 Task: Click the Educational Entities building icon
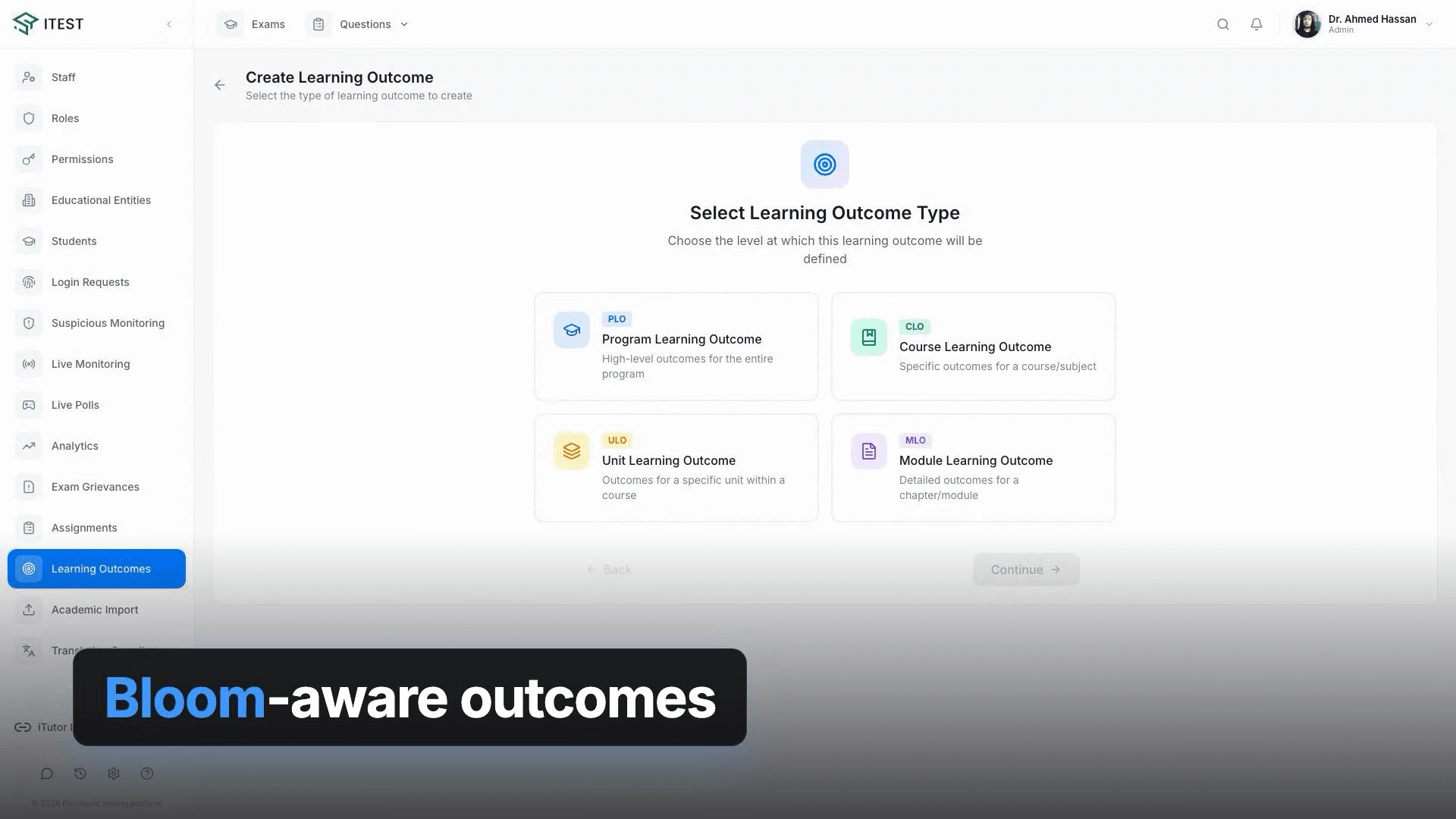[x=29, y=200]
